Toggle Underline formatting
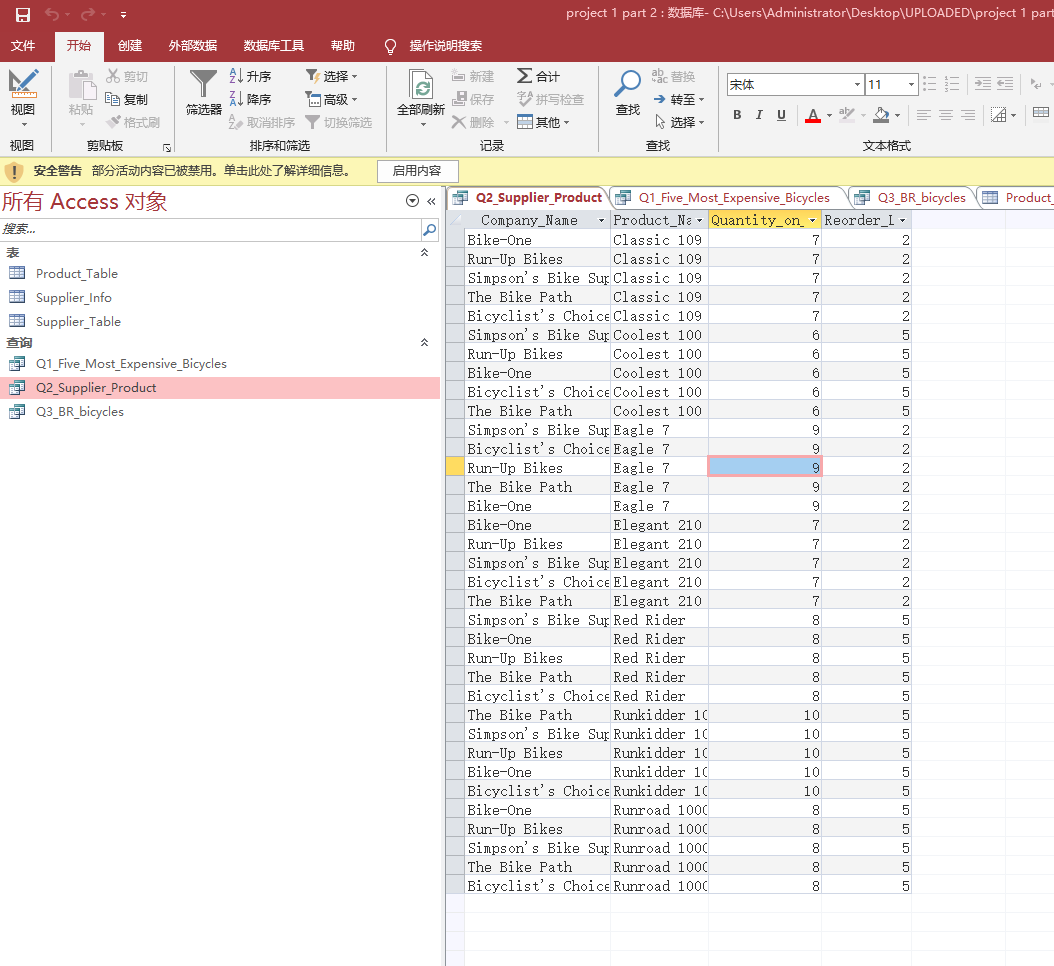 781,114
